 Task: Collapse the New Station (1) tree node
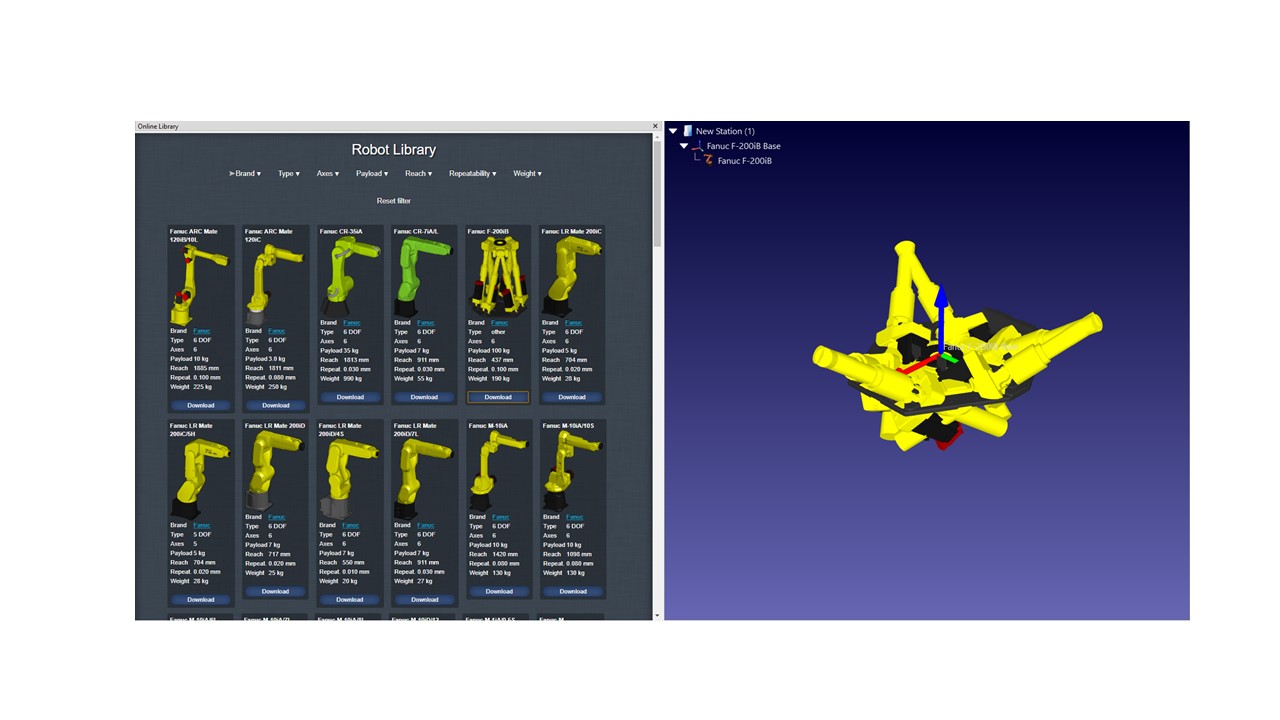pos(673,131)
